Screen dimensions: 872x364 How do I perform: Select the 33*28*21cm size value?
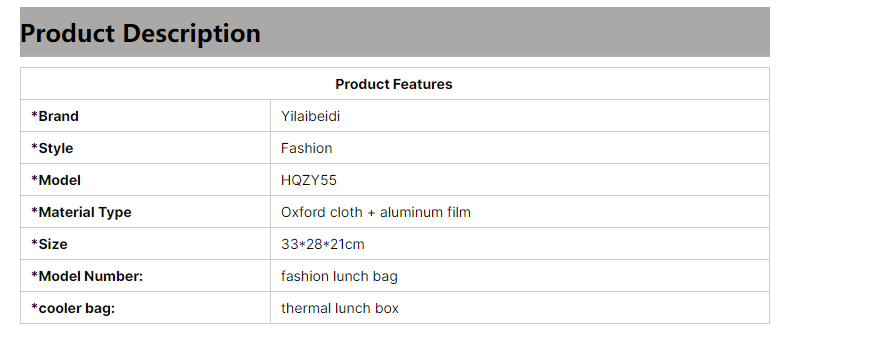pyautogui.click(x=323, y=245)
